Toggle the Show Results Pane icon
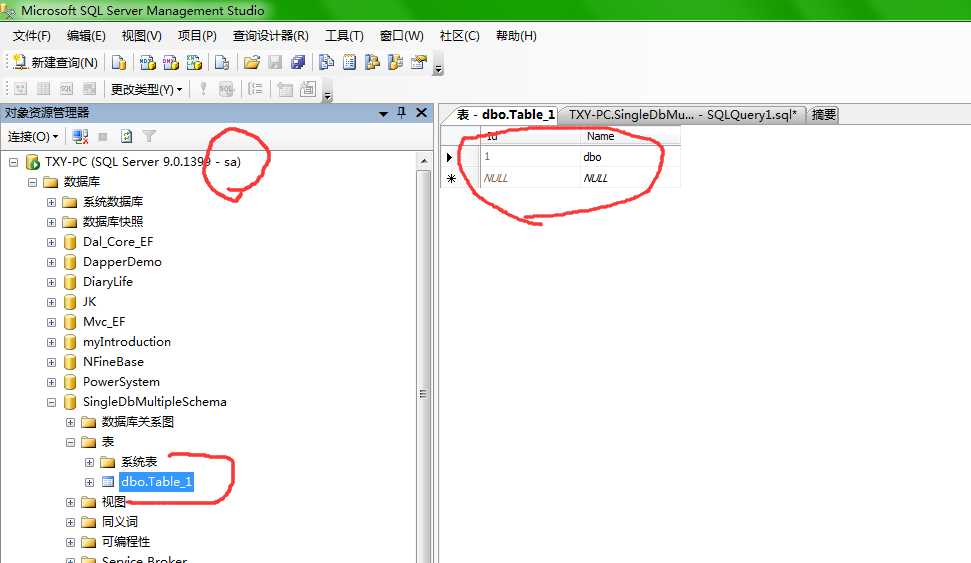Viewport: 971px width, 563px height. click(89, 89)
